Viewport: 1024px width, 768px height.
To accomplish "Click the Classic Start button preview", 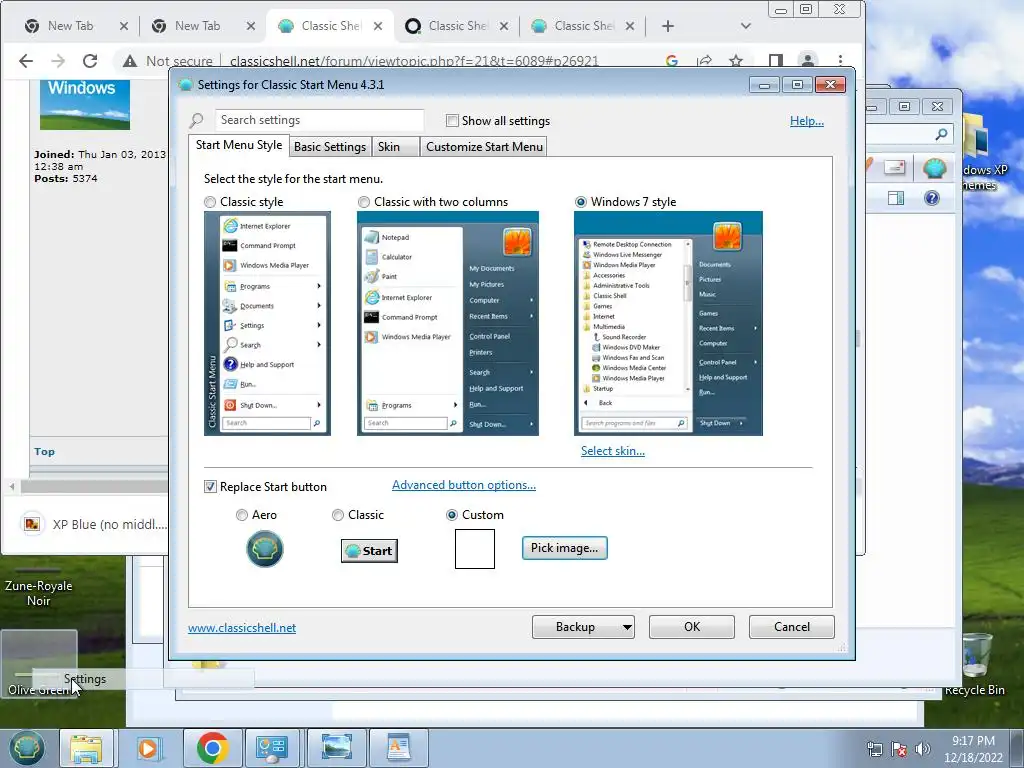I will (369, 551).
